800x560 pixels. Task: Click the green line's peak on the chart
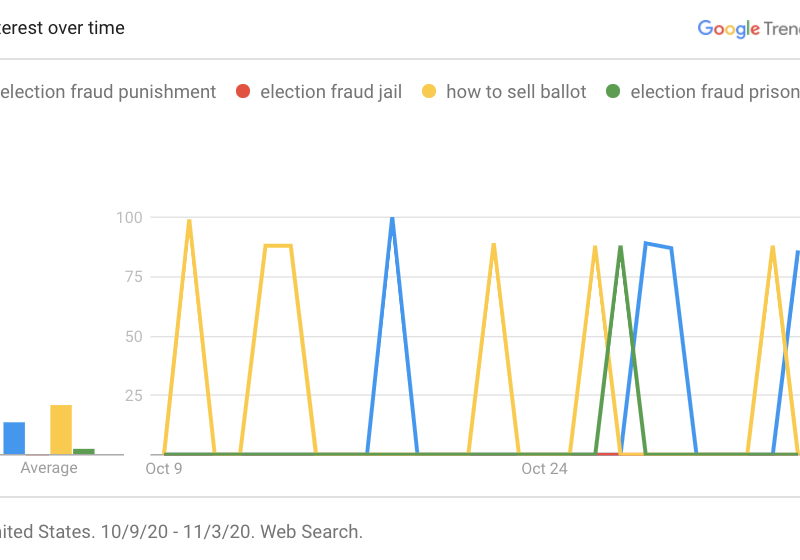tap(620, 246)
